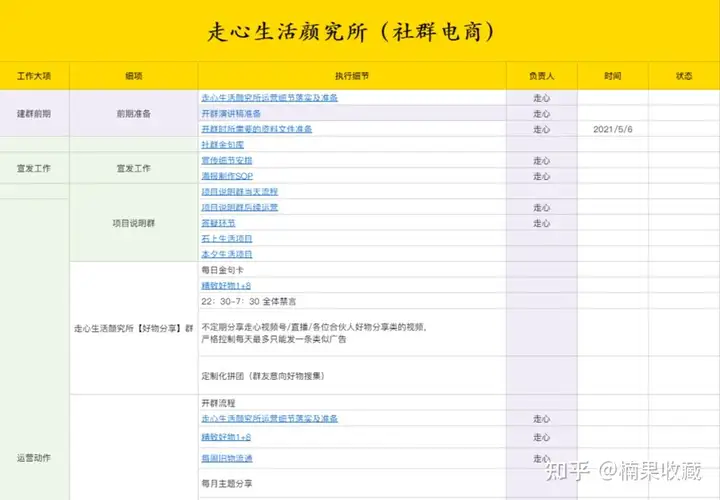Select the date cell 2021/5/6
The width and height of the screenshot is (720, 500).
pyautogui.click(x=613, y=129)
